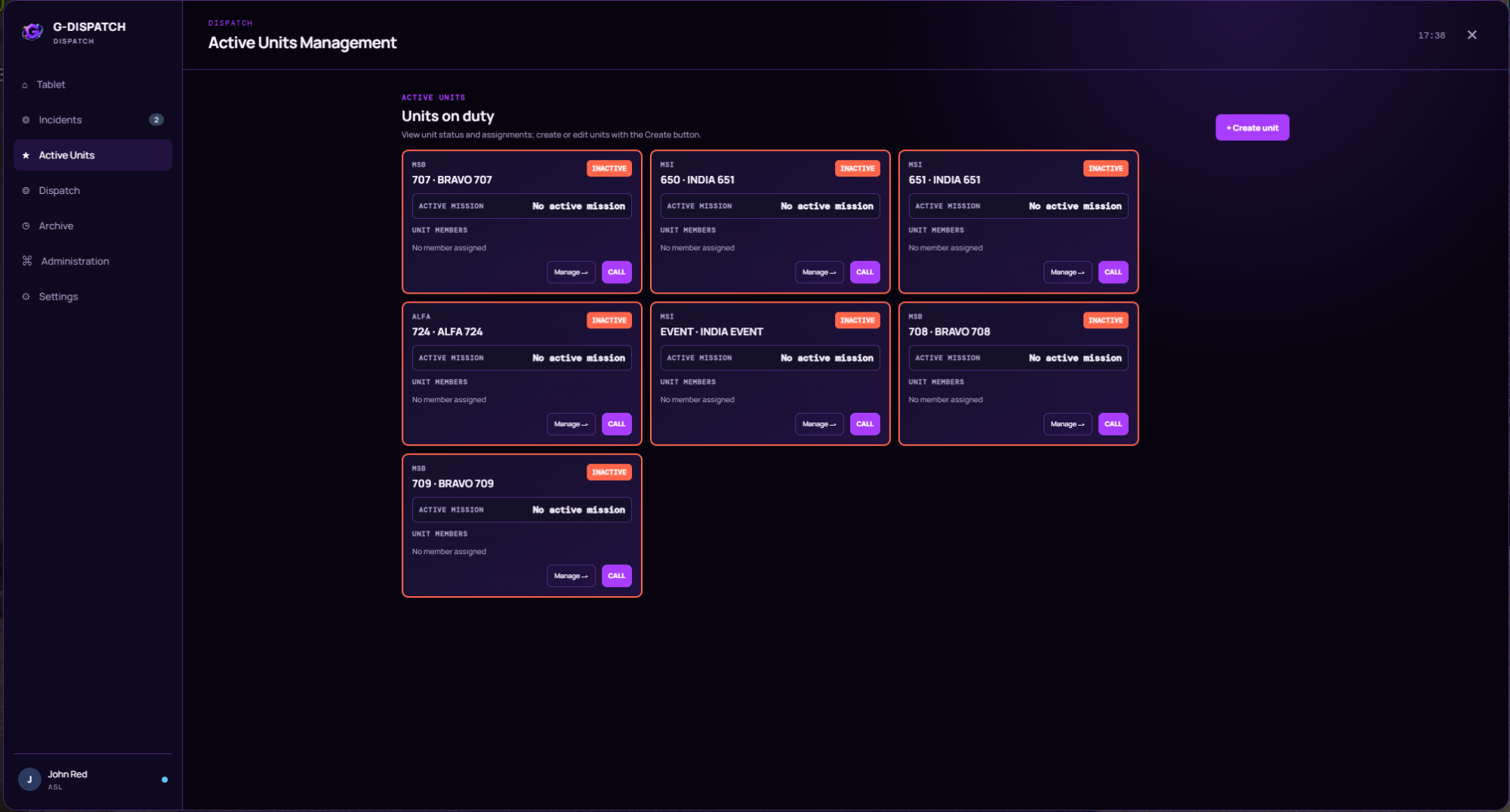This screenshot has width=1510, height=812.
Task: Click 'No member assigned' in India Event card
Action: [x=697, y=400]
